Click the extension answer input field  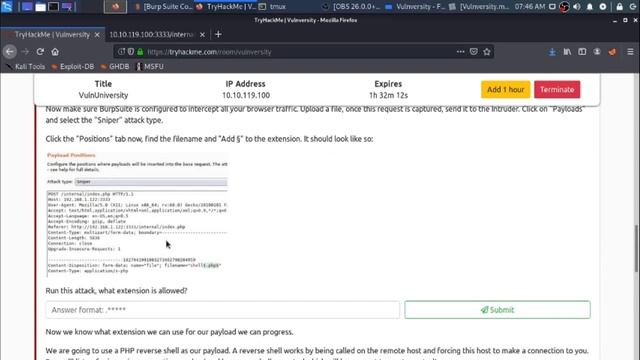pos(222,310)
